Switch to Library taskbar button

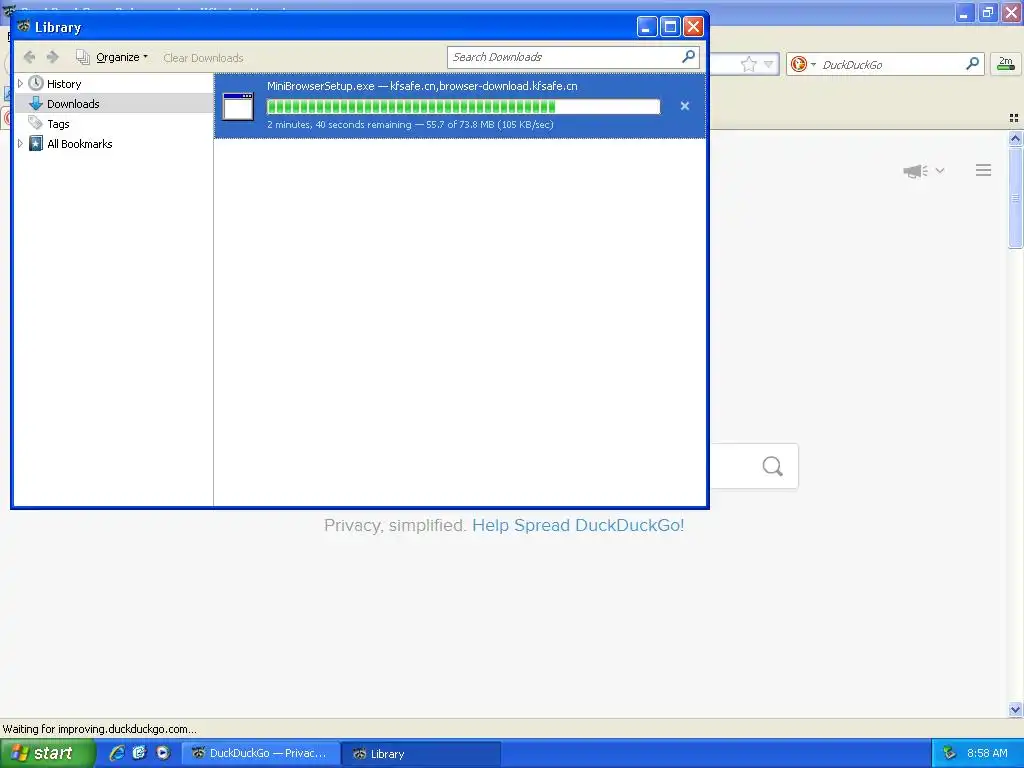coord(421,754)
